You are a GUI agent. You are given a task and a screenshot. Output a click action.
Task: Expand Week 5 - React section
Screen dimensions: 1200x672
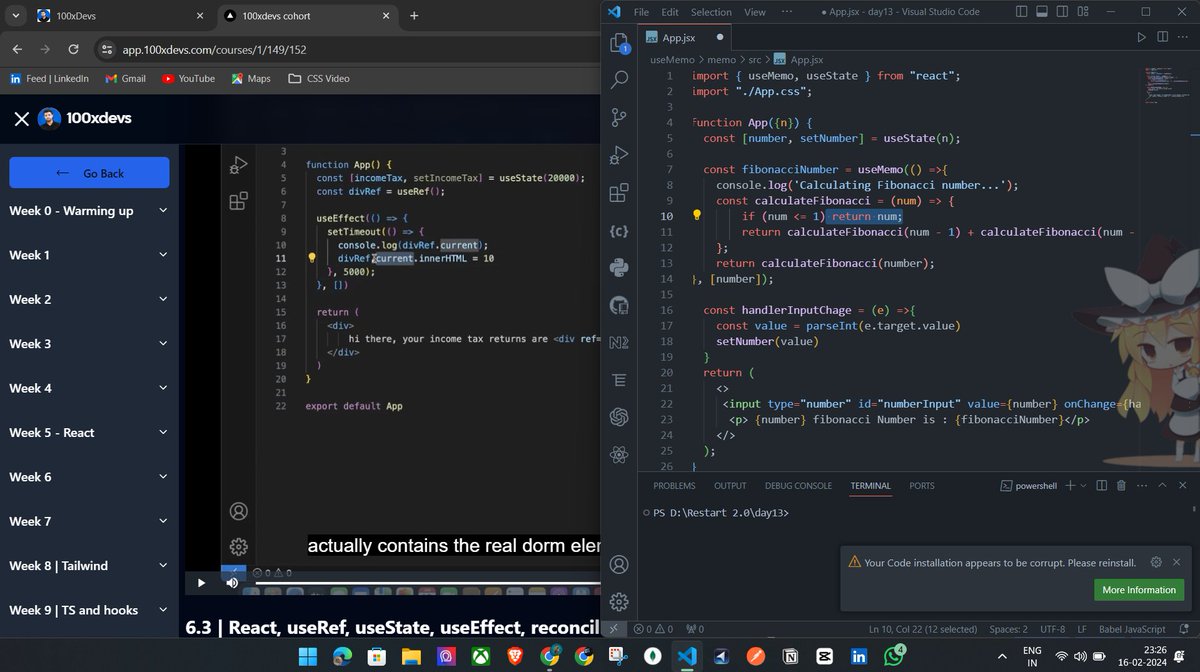pos(88,432)
